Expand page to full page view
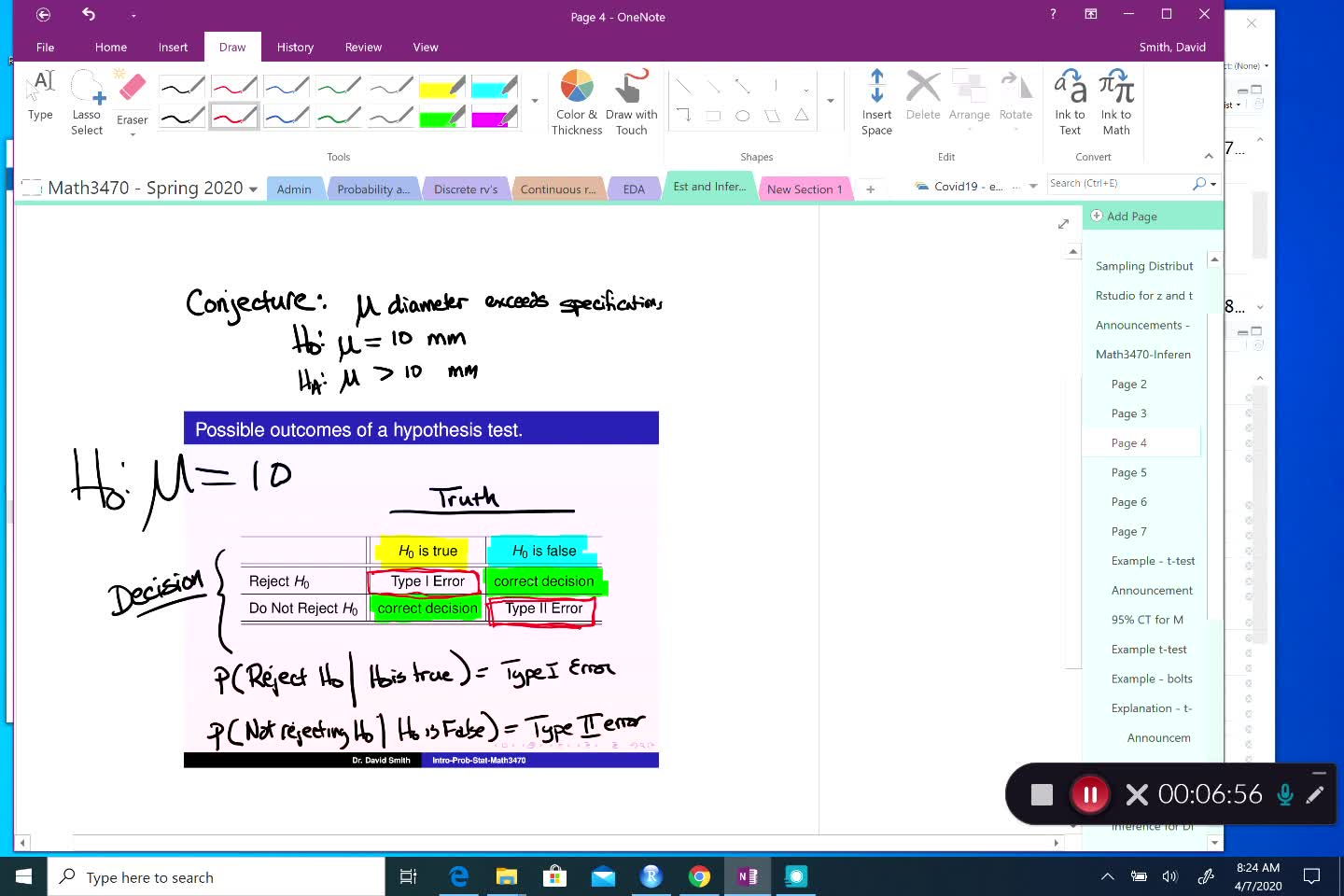 point(1063,224)
